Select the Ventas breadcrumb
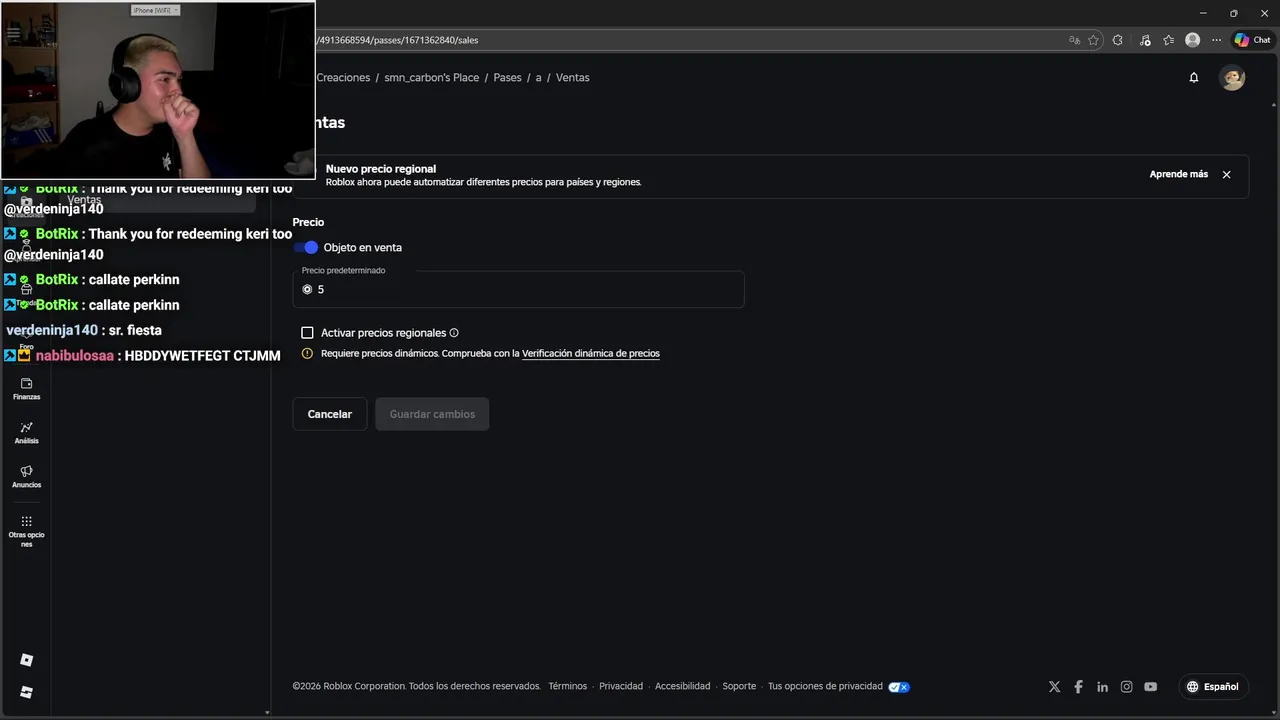The image size is (1280, 720). [x=572, y=77]
